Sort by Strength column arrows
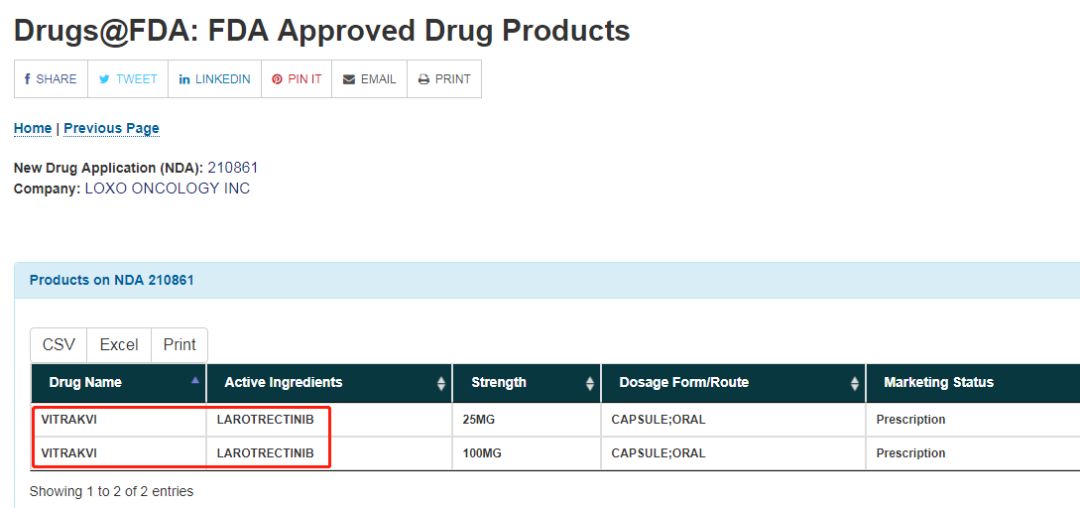This screenshot has width=1080, height=508. (590, 384)
